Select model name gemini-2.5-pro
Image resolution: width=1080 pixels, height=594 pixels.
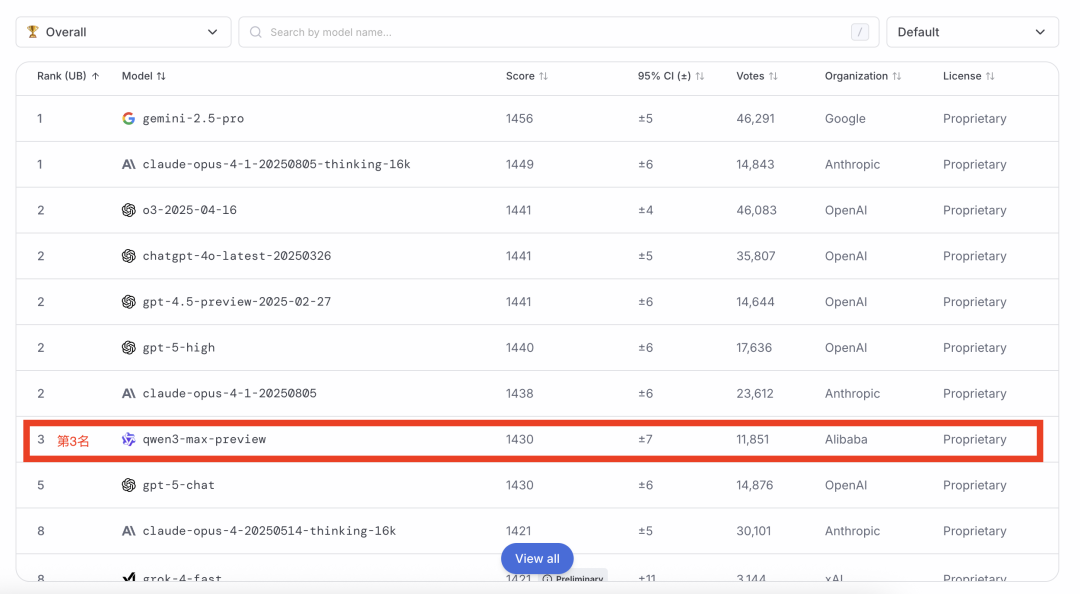(x=193, y=119)
